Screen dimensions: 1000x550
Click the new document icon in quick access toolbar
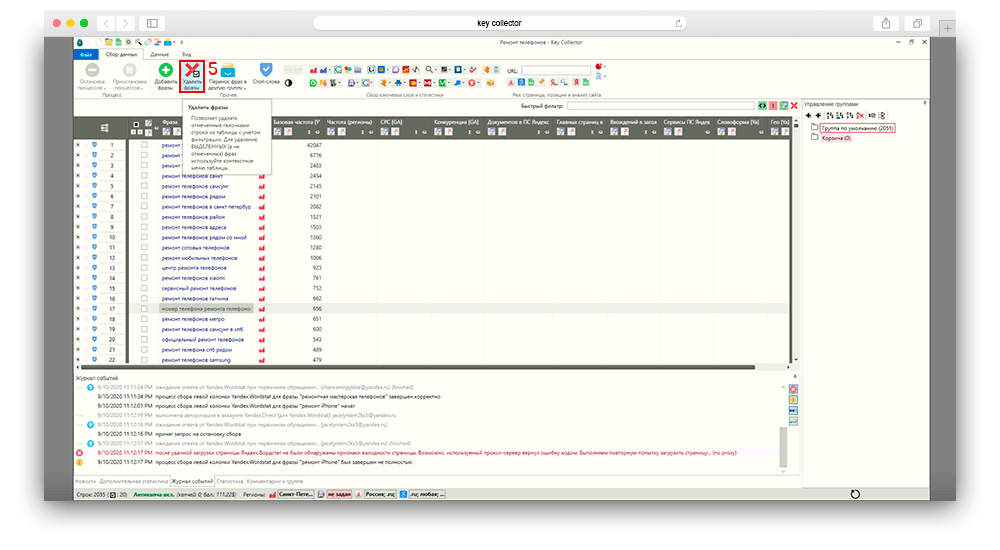(x=99, y=42)
